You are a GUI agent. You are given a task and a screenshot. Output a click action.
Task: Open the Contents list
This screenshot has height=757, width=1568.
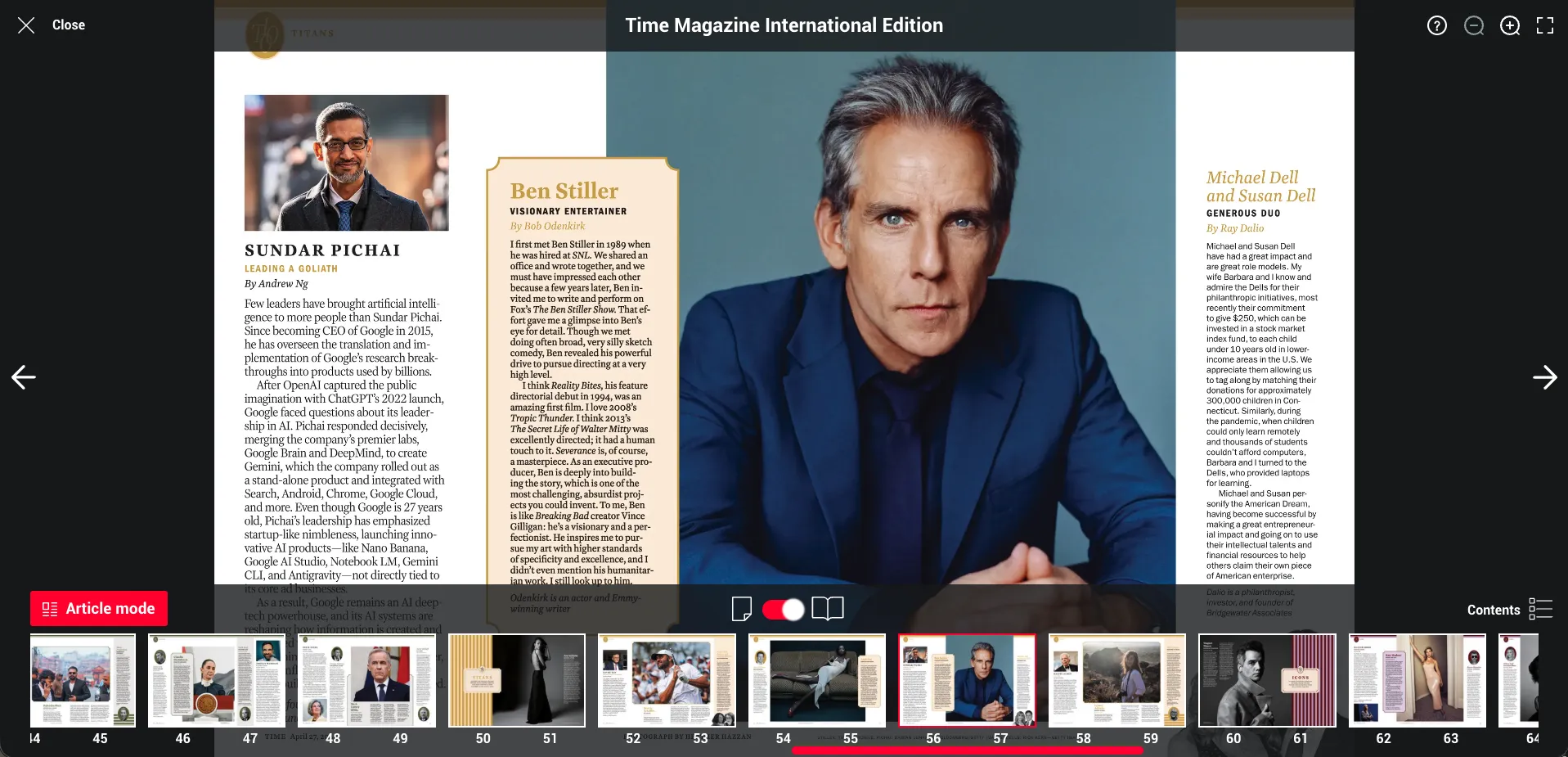pos(1493,610)
